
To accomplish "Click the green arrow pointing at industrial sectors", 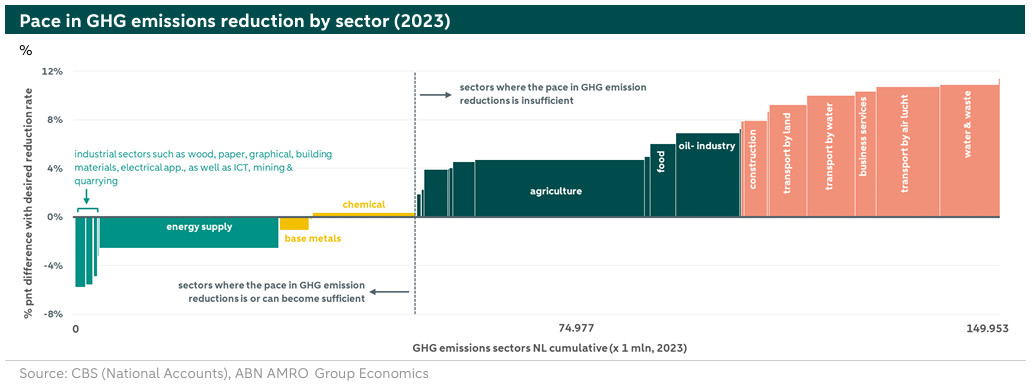I will pos(86,198).
